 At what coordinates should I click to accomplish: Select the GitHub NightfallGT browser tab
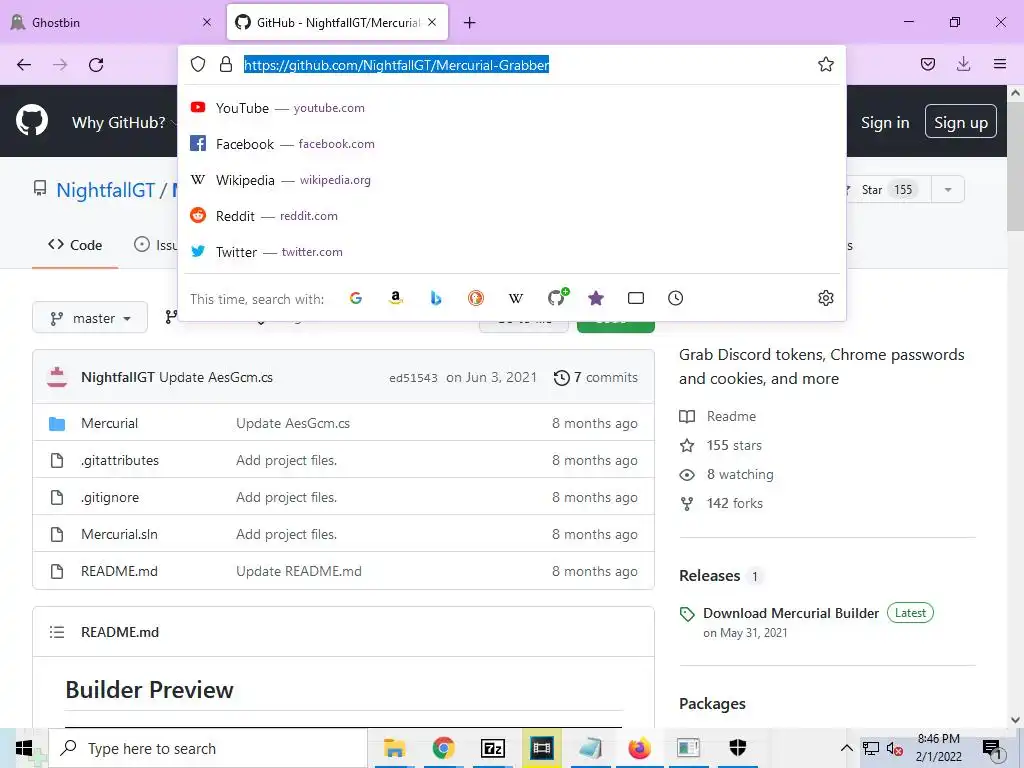[337, 22]
